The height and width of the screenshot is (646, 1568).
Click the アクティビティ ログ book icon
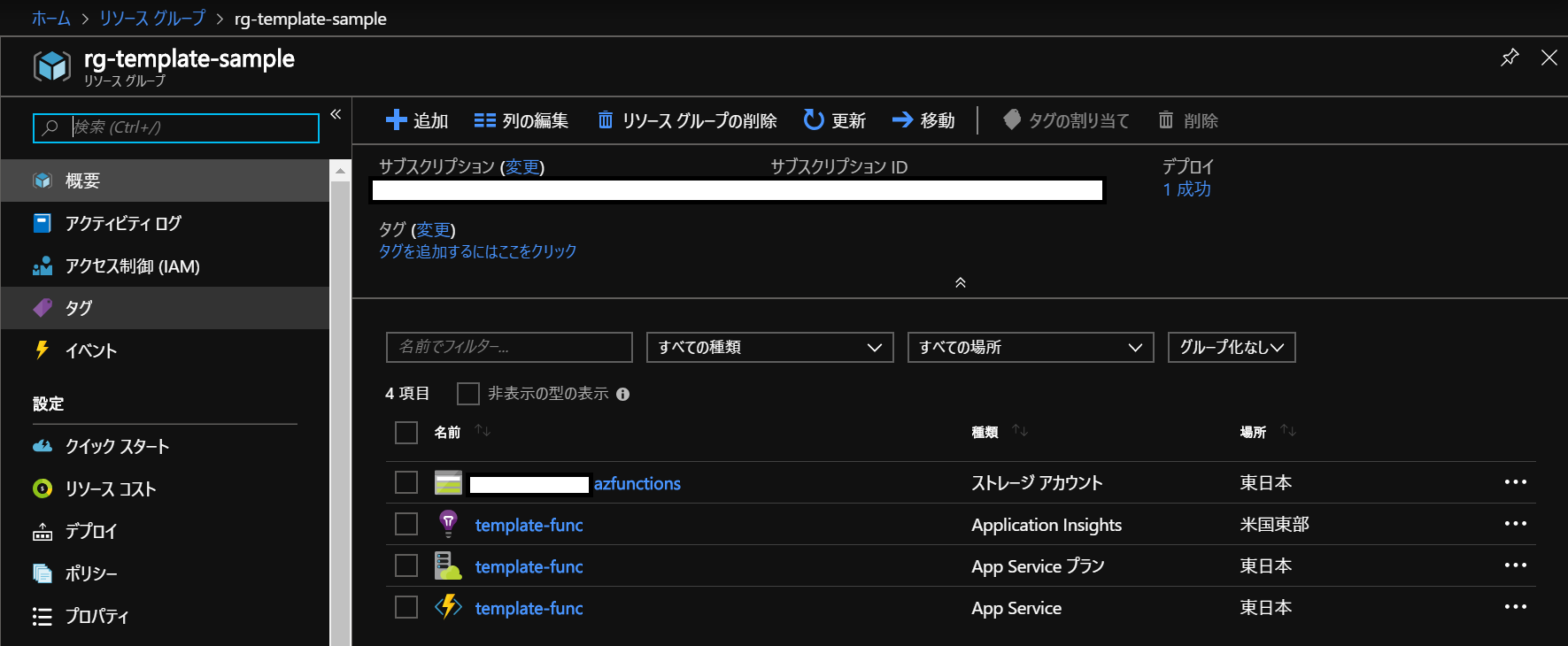pyautogui.click(x=42, y=223)
